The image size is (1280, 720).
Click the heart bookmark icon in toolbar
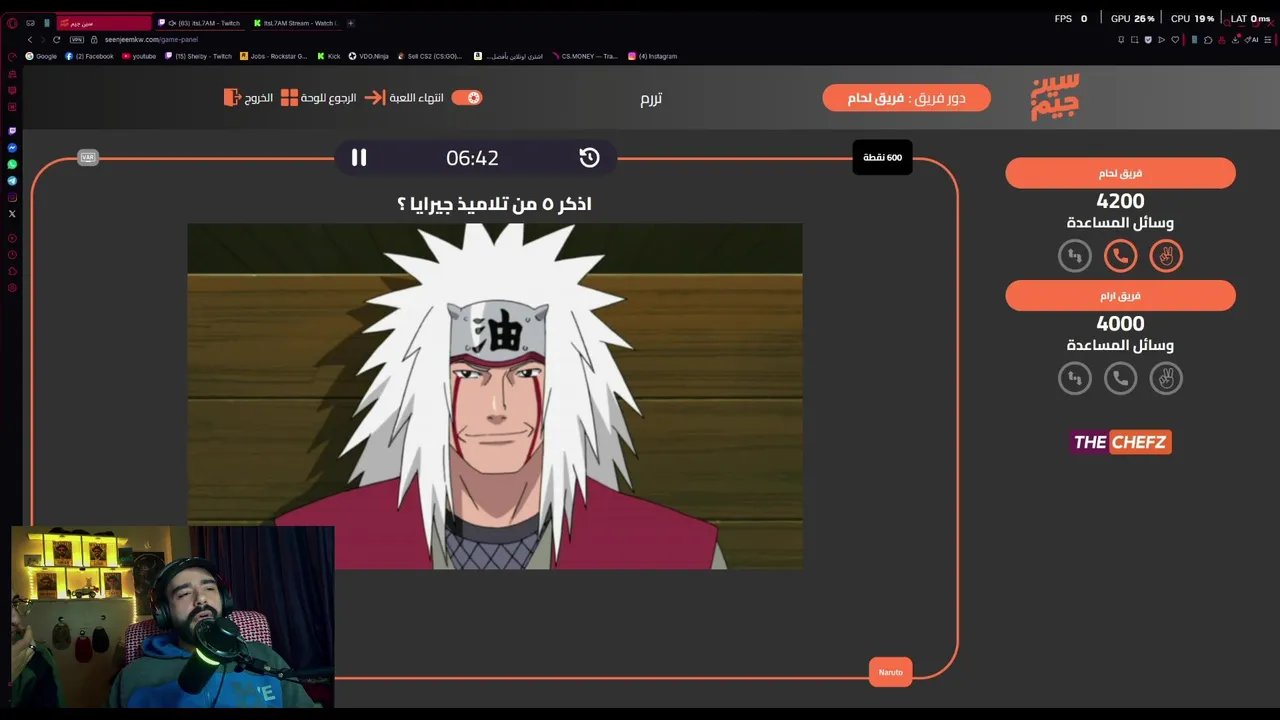click(x=1175, y=40)
